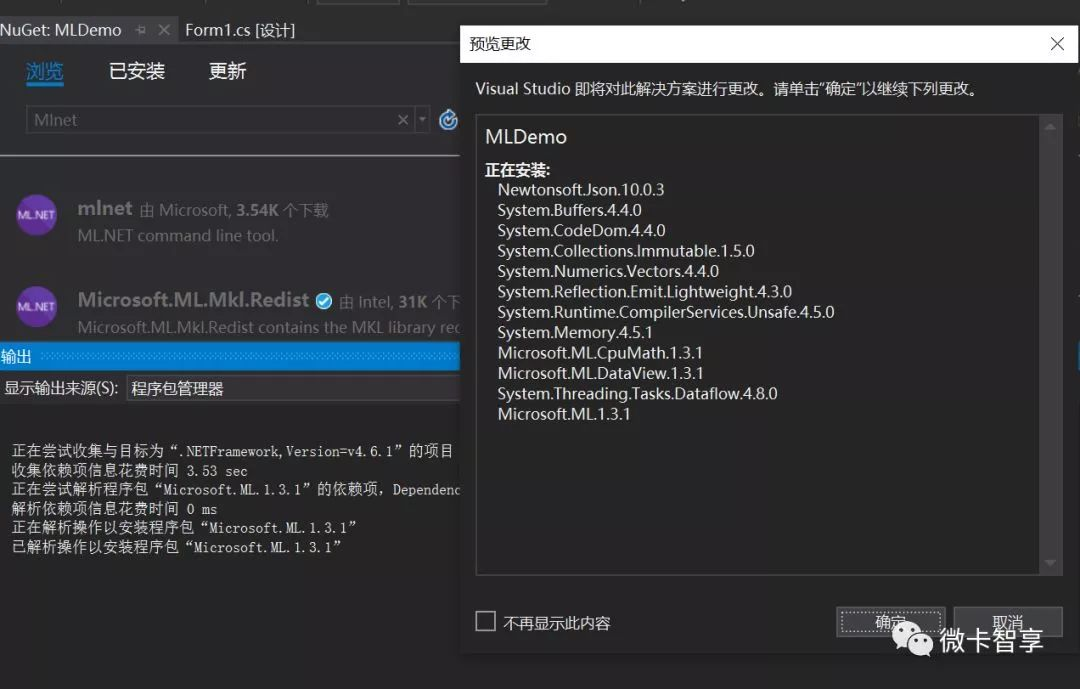Clear the Mlnet search text

coord(403,120)
